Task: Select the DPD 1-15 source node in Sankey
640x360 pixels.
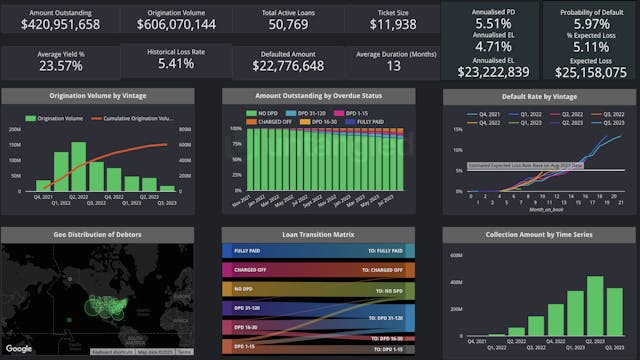Action: [x=227, y=347]
